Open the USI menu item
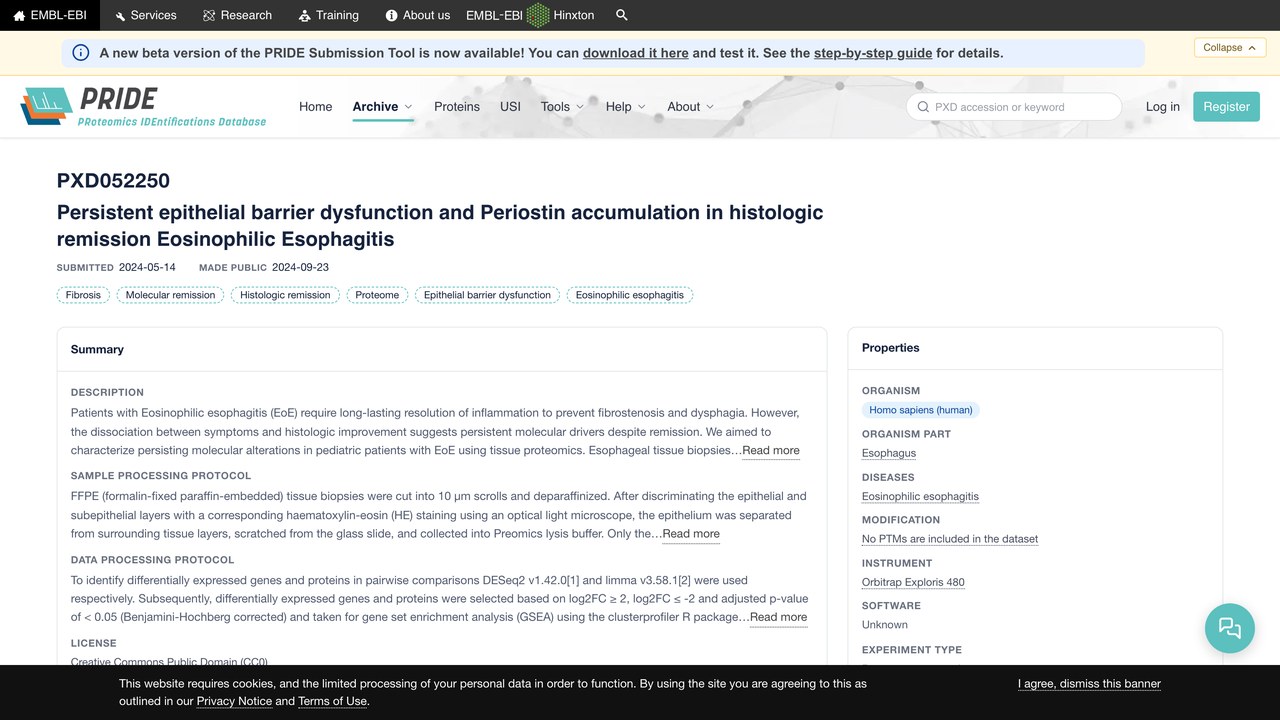 coord(510,107)
